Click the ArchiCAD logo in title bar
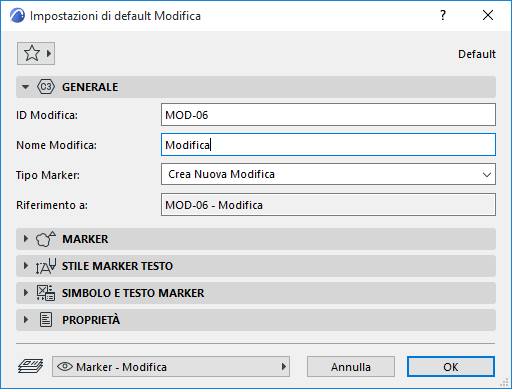Screen dimensions: 512x389 pyautogui.click(x=17, y=16)
